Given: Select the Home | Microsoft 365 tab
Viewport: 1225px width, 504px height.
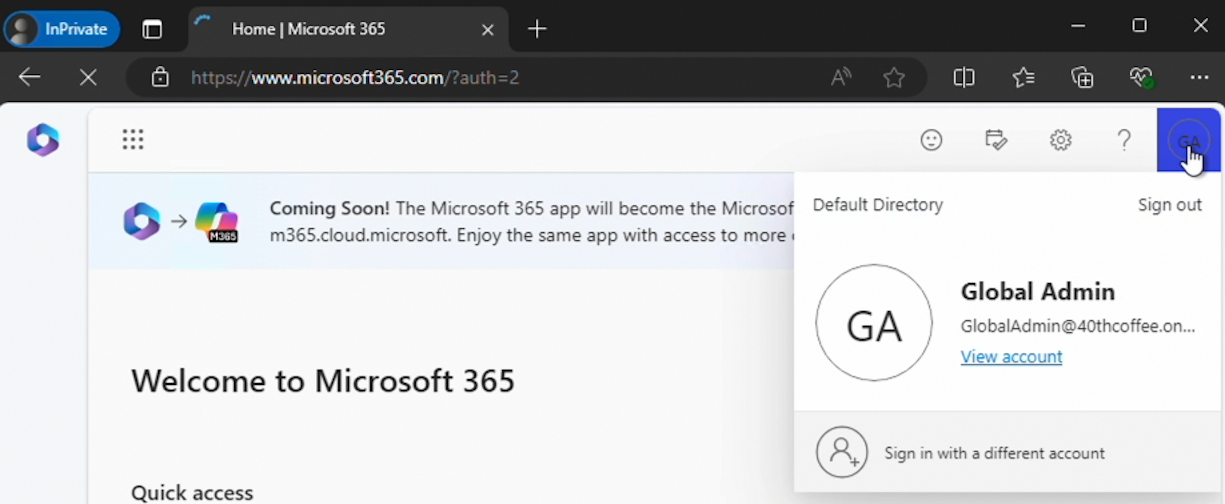Looking at the screenshot, I should pyautogui.click(x=346, y=29).
